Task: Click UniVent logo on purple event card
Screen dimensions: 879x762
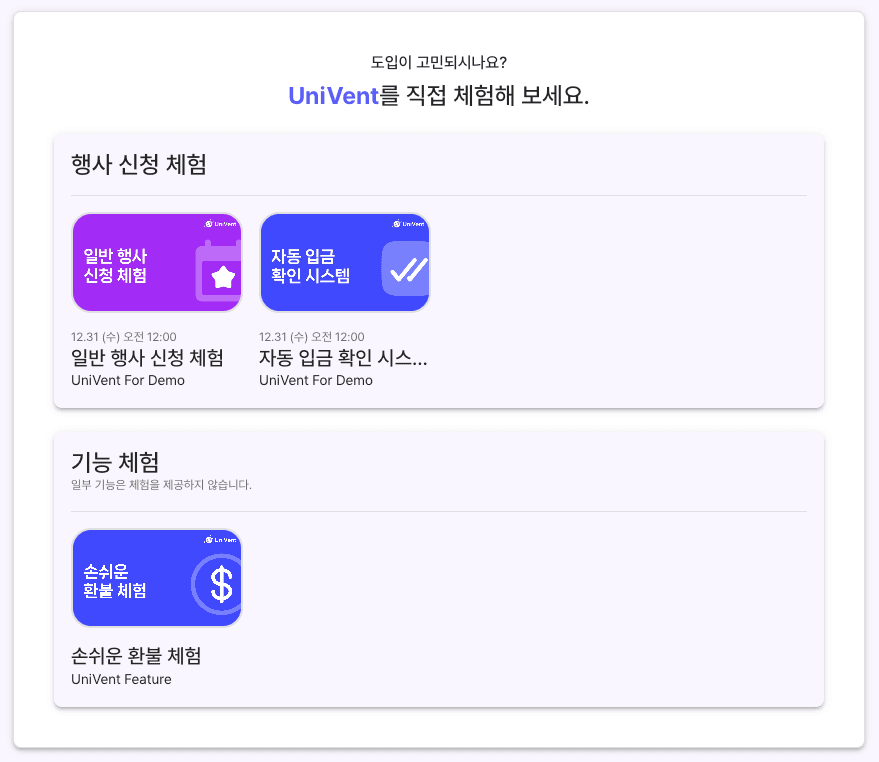Action: click(221, 224)
